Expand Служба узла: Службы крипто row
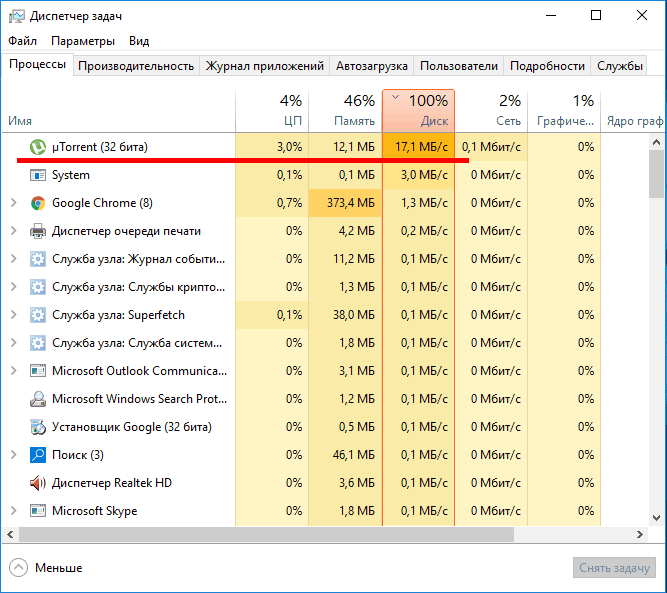This screenshot has width=667, height=593. [14, 287]
